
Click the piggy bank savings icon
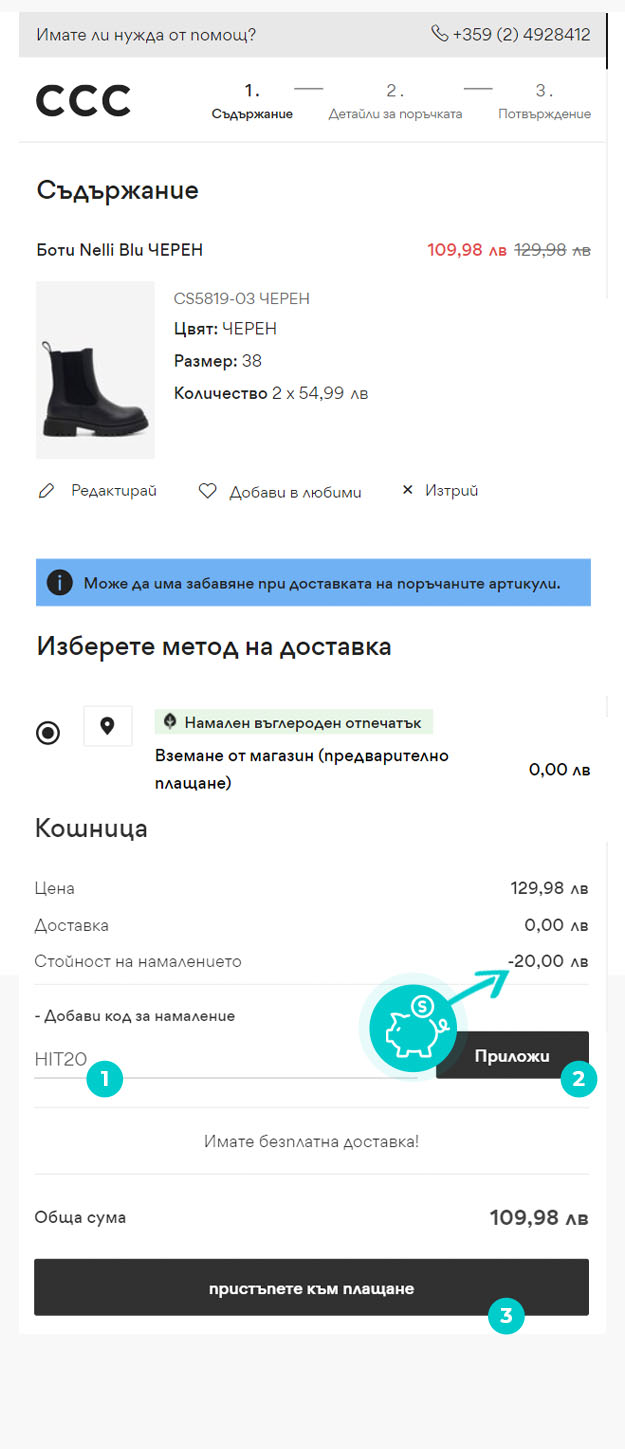[413, 1027]
